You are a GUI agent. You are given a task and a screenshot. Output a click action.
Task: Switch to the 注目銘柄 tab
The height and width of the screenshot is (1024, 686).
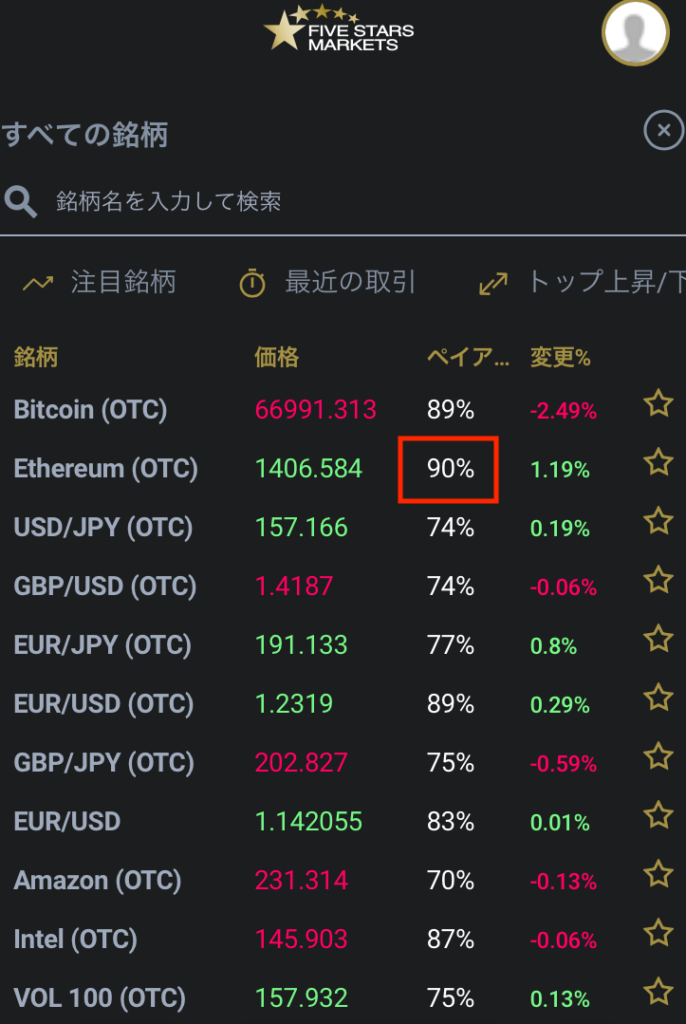coord(99,283)
